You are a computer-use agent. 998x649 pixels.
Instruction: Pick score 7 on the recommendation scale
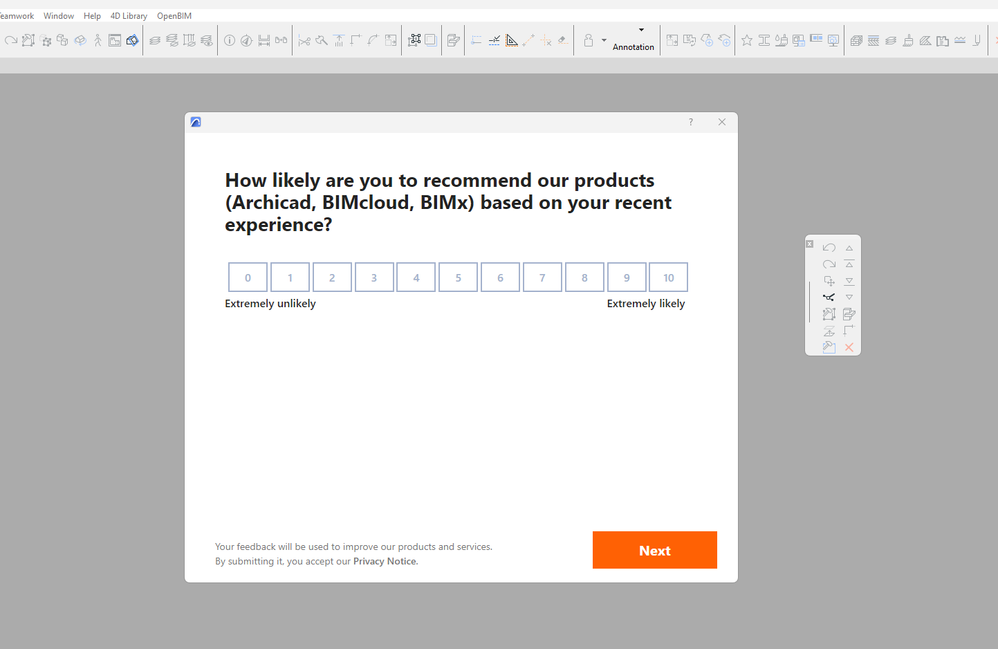point(542,277)
